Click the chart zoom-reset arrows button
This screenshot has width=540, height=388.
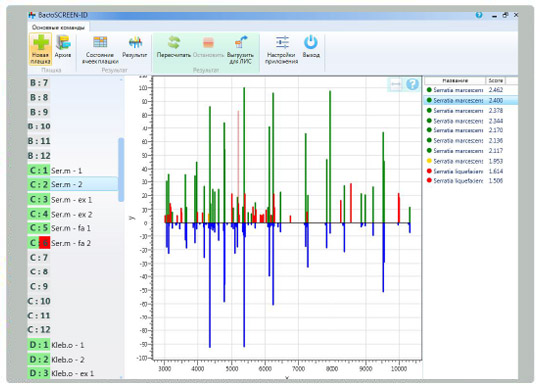[x=395, y=84]
